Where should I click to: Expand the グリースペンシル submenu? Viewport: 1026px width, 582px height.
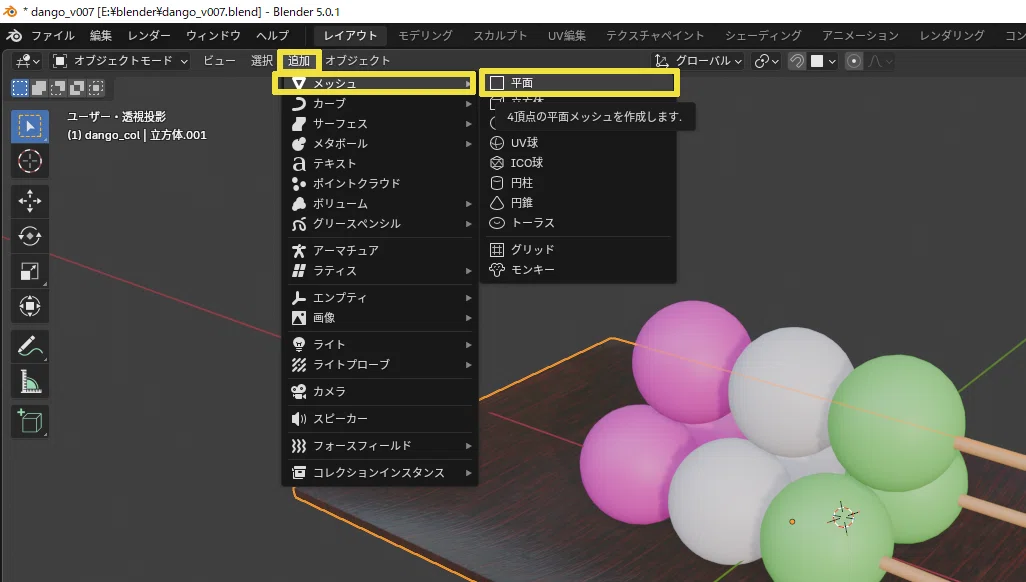(380, 224)
